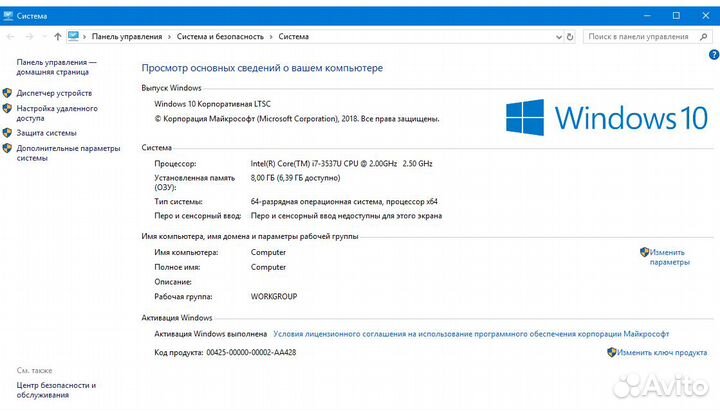Click the shield icon beside Защита системы
720x411 pixels.
point(7,133)
